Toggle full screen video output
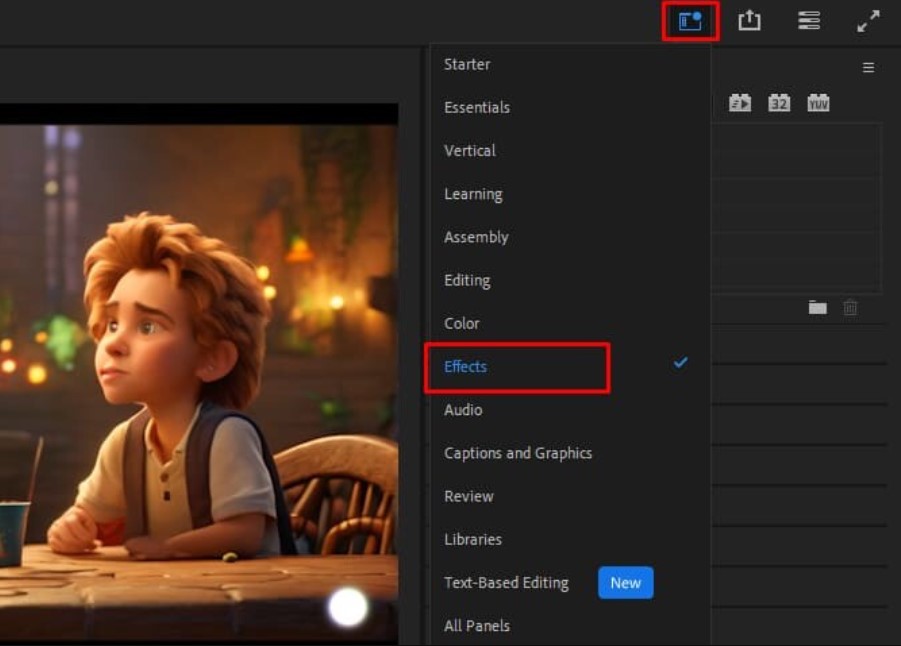Viewport: 901px width, 646px height. (x=868, y=21)
